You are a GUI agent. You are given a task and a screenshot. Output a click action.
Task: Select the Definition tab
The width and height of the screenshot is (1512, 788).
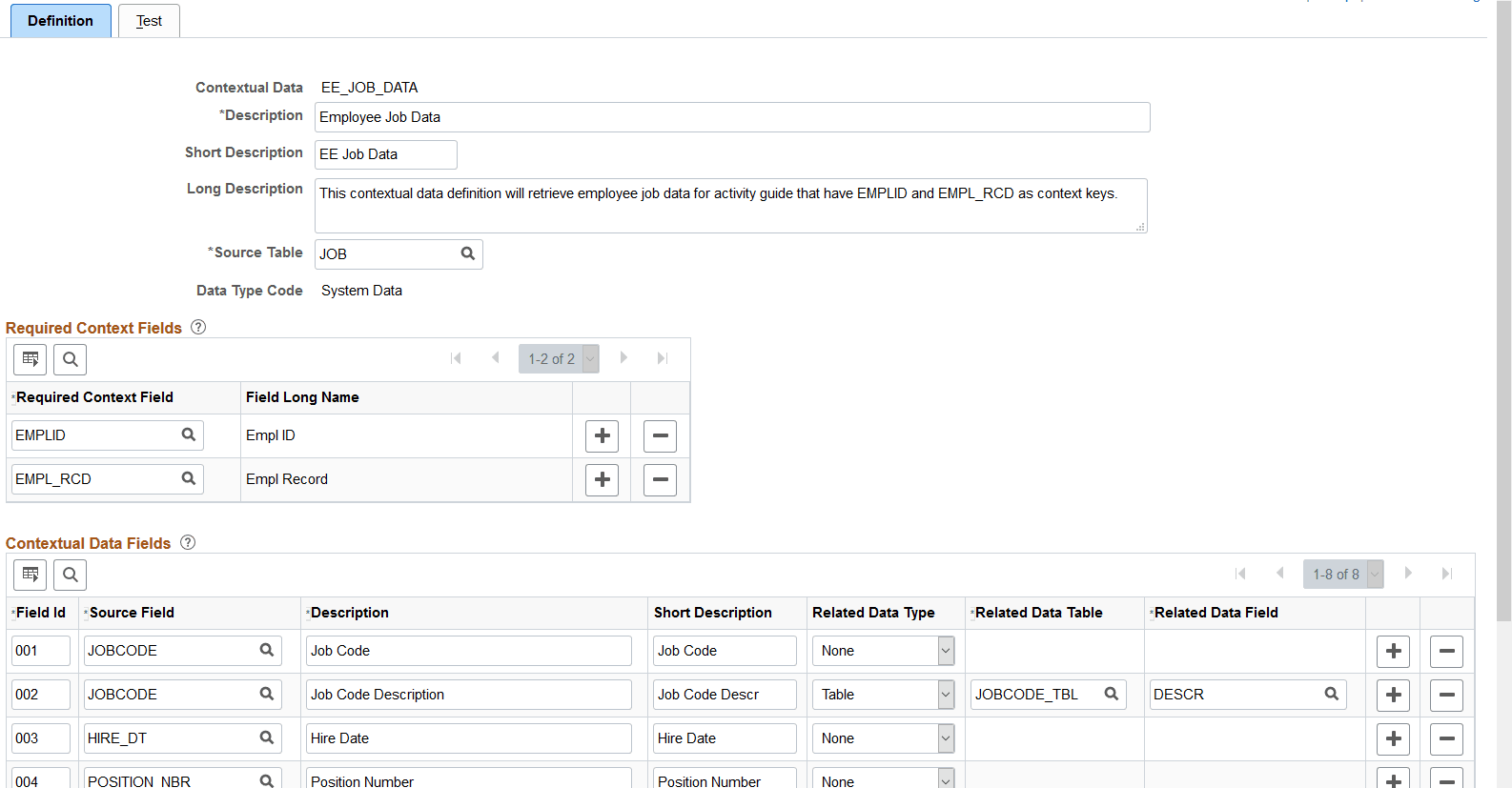tap(60, 21)
